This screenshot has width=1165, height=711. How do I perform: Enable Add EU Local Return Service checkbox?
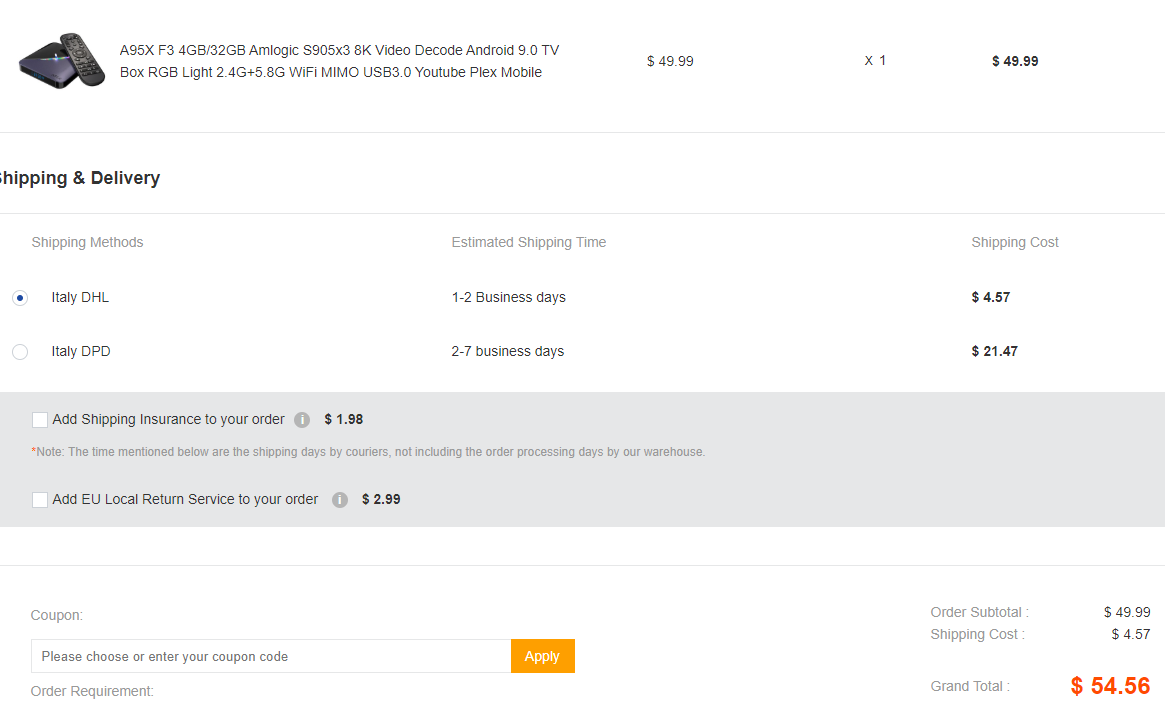pyautogui.click(x=40, y=500)
